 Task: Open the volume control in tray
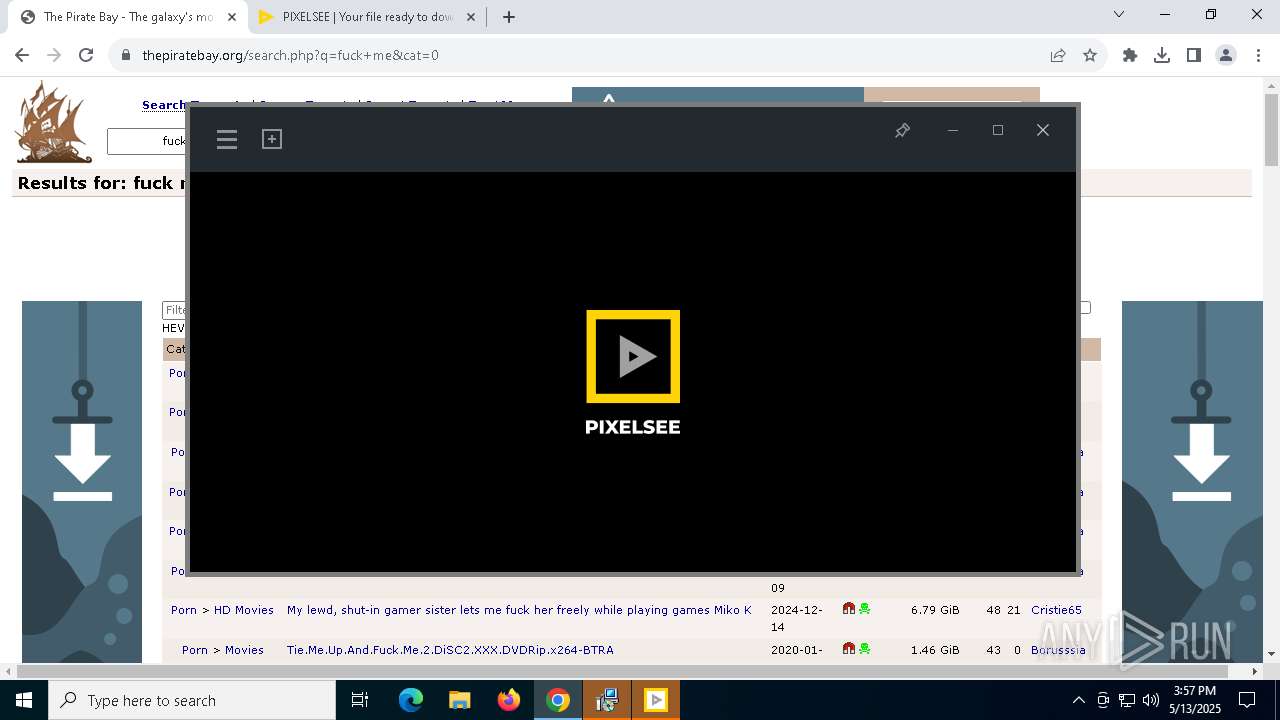[1151, 700]
